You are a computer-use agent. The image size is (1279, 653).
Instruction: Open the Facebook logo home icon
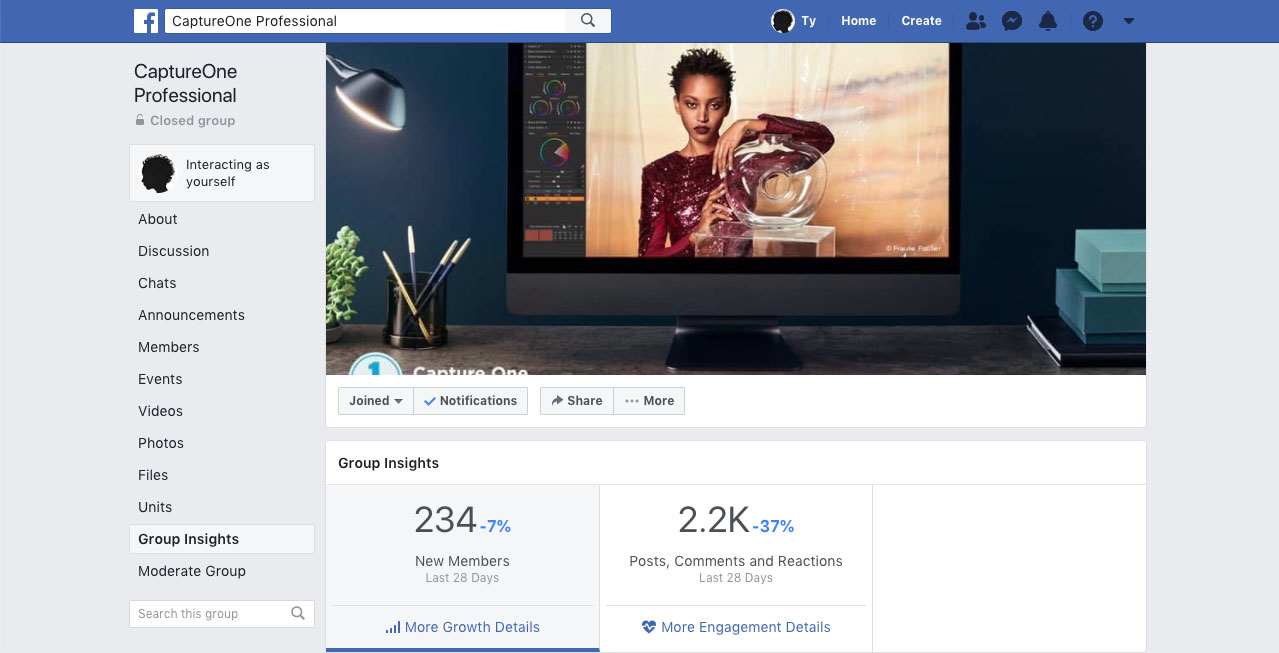tap(146, 21)
